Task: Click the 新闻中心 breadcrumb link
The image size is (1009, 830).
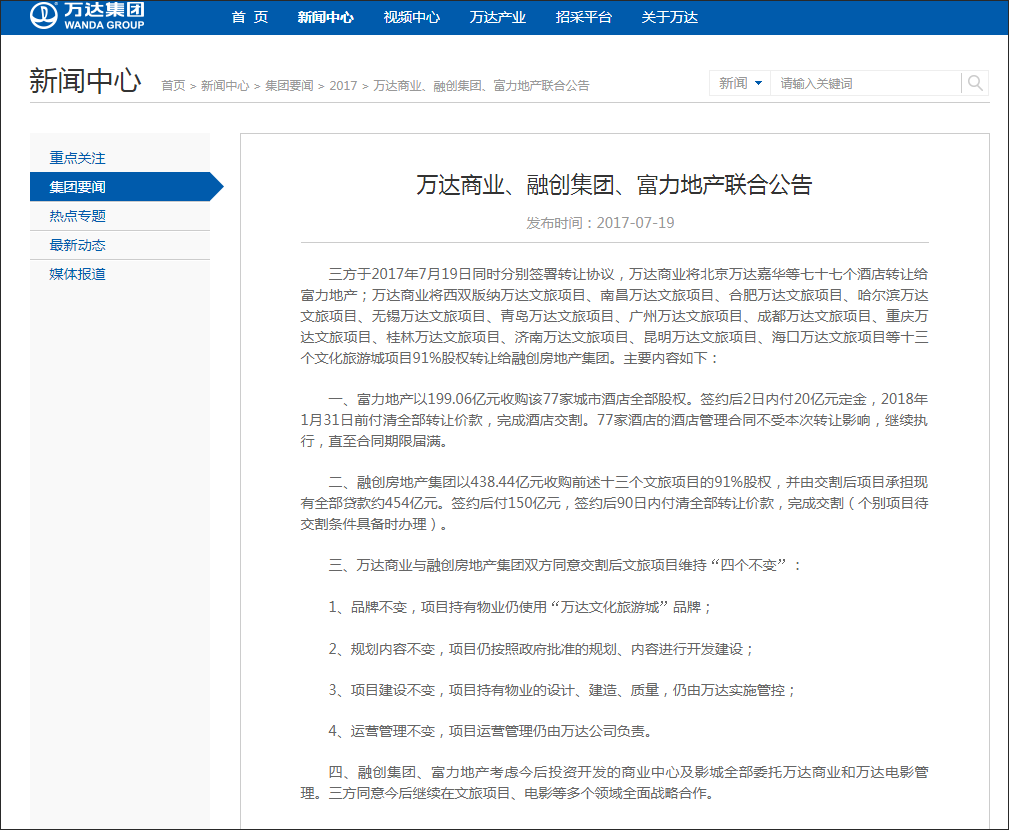Action: click(x=223, y=85)
